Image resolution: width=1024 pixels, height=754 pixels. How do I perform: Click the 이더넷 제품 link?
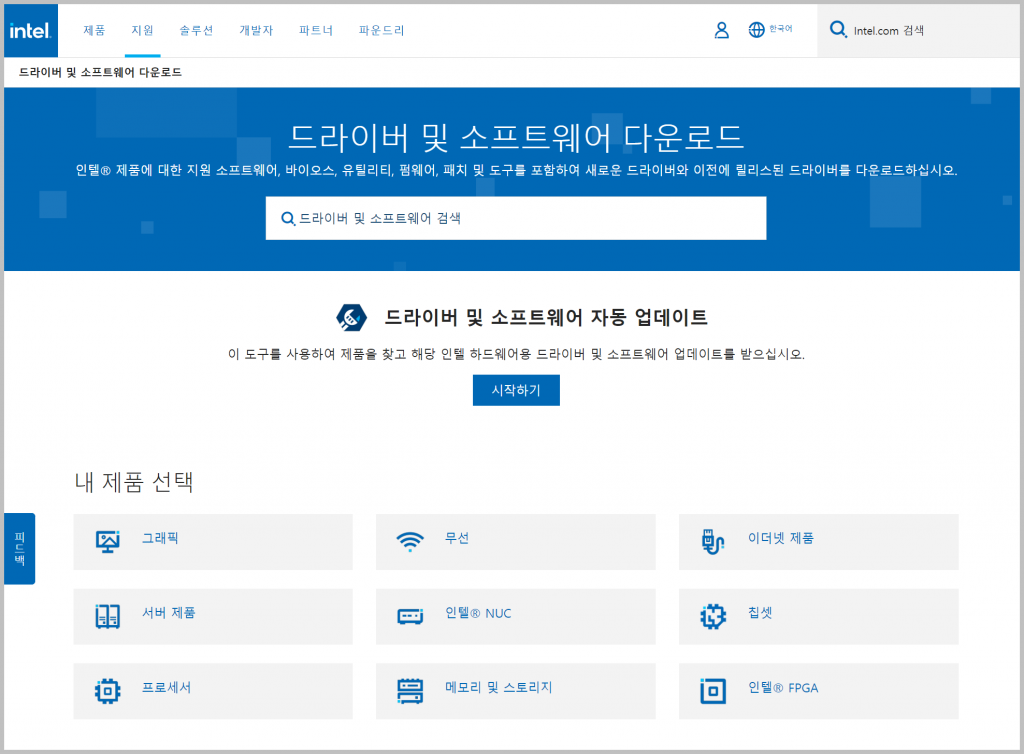[x=781, y=539]
